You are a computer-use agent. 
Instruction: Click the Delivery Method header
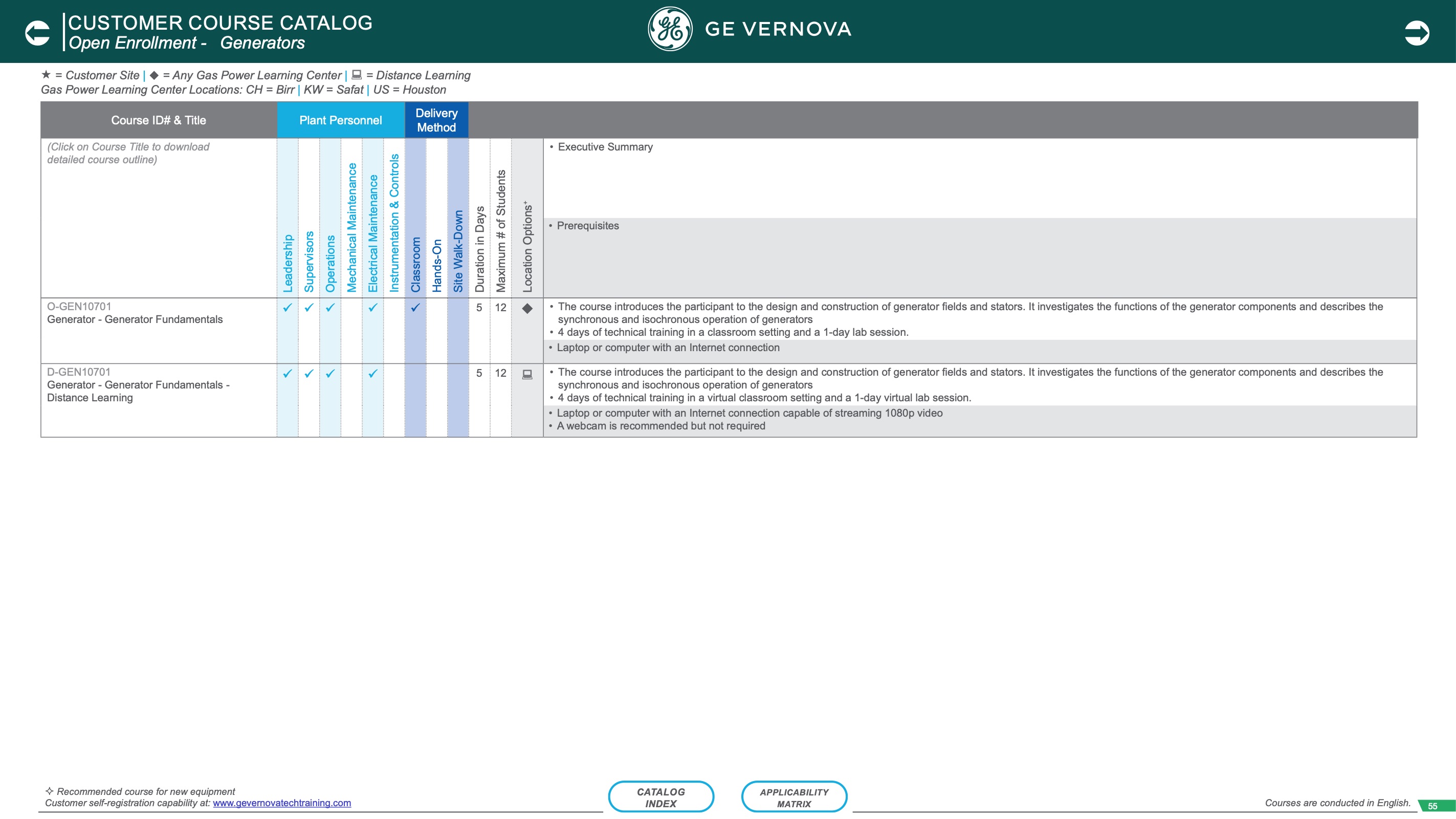pos(436,119)
